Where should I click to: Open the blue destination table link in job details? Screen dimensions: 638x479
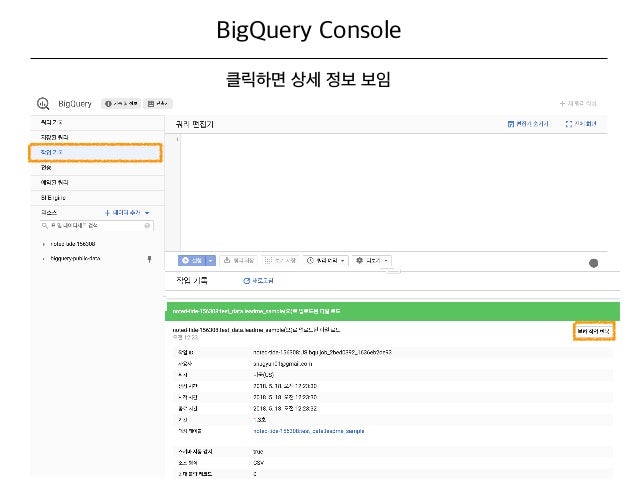pos(309,431)
